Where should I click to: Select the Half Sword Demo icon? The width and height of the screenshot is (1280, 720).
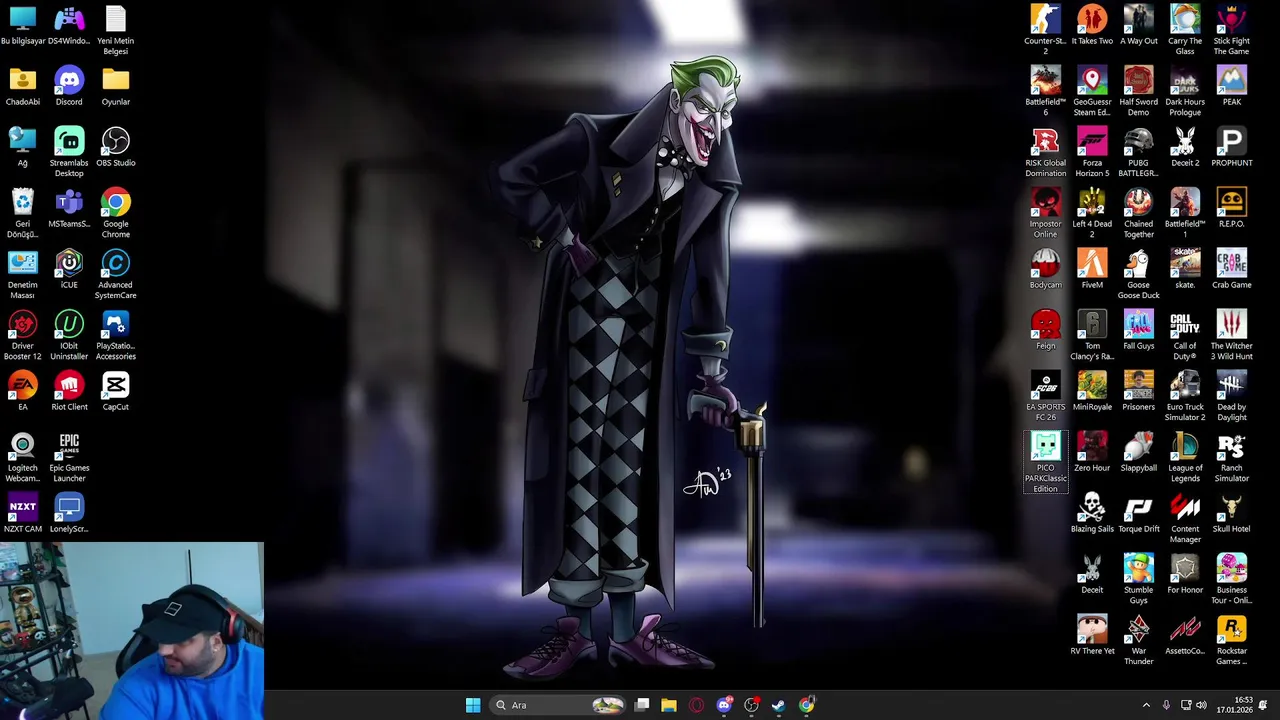tap(1138, 91)
